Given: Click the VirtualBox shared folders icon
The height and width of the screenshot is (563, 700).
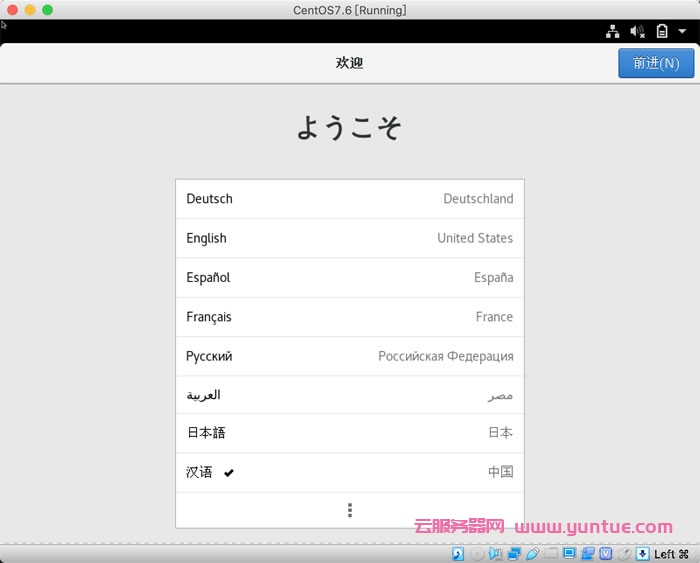Looking at the screenshot, I should [551, 554].
